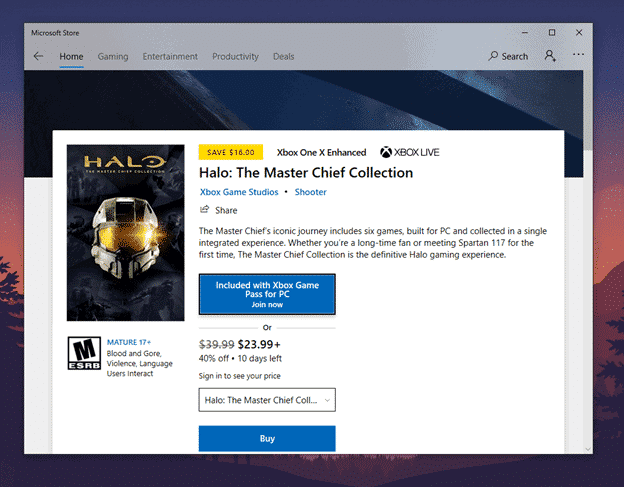The height and width of the screenshot is (487, 624).
Task: Click the SAVE $16.00 badge
Action: tap(231, 152)
